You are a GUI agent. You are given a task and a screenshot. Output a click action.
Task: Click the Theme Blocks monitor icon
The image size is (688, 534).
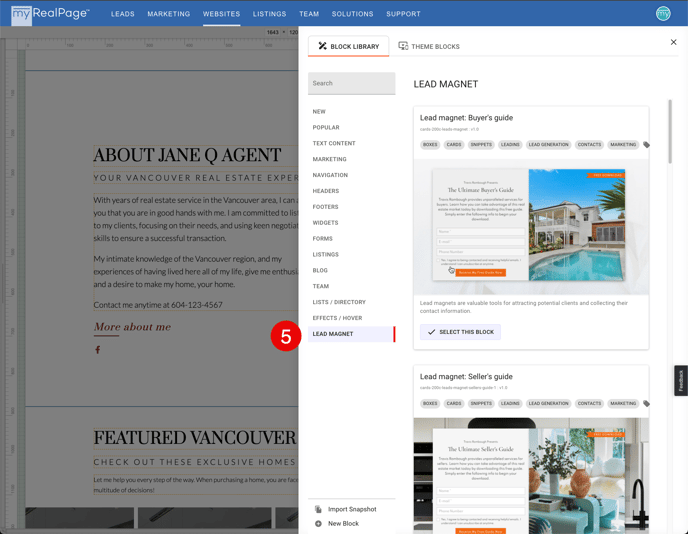click(403, 46)
